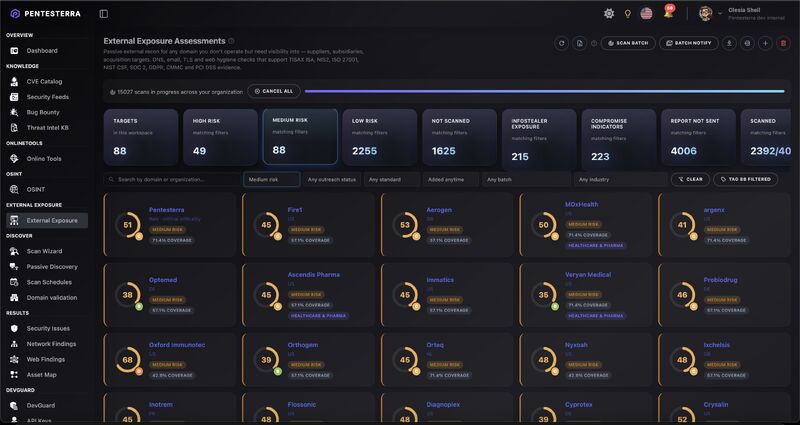Click info icon next to page title
The width and height of the screenshot is (800, 425).
231,41
